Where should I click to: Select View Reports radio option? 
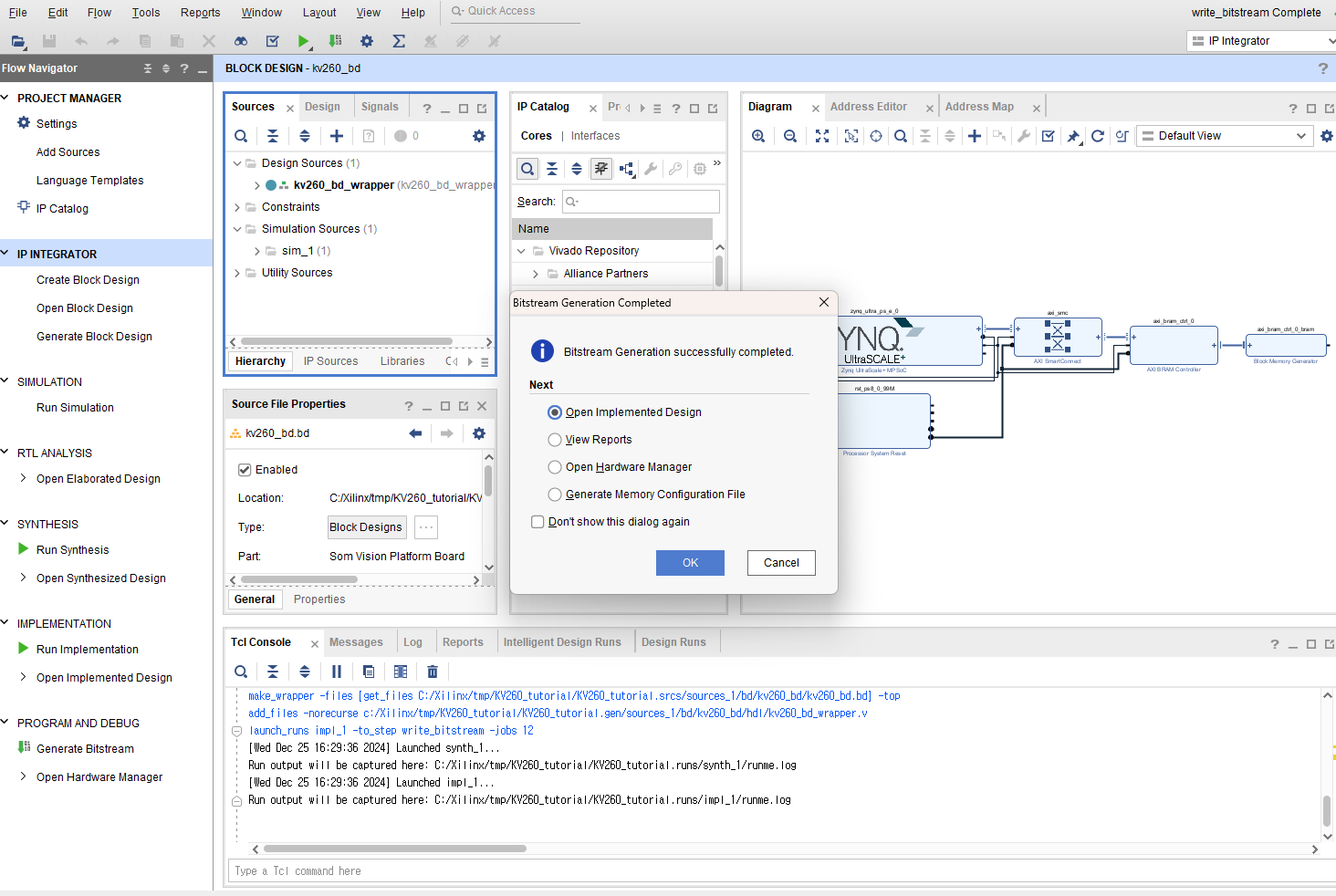click(554, 440)
